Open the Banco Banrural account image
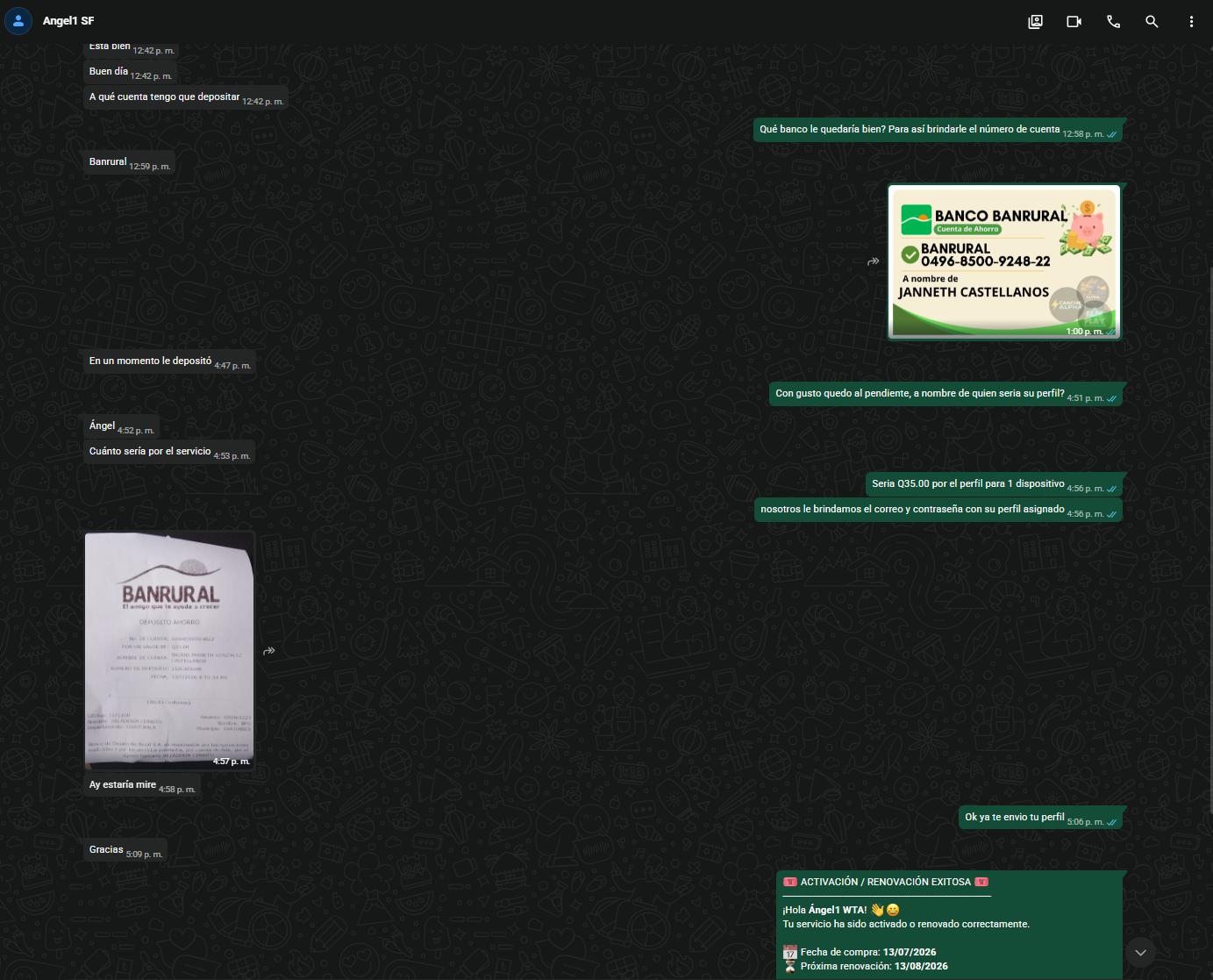Screen dimensions: 1213x980 click(x=1004, y=261)
